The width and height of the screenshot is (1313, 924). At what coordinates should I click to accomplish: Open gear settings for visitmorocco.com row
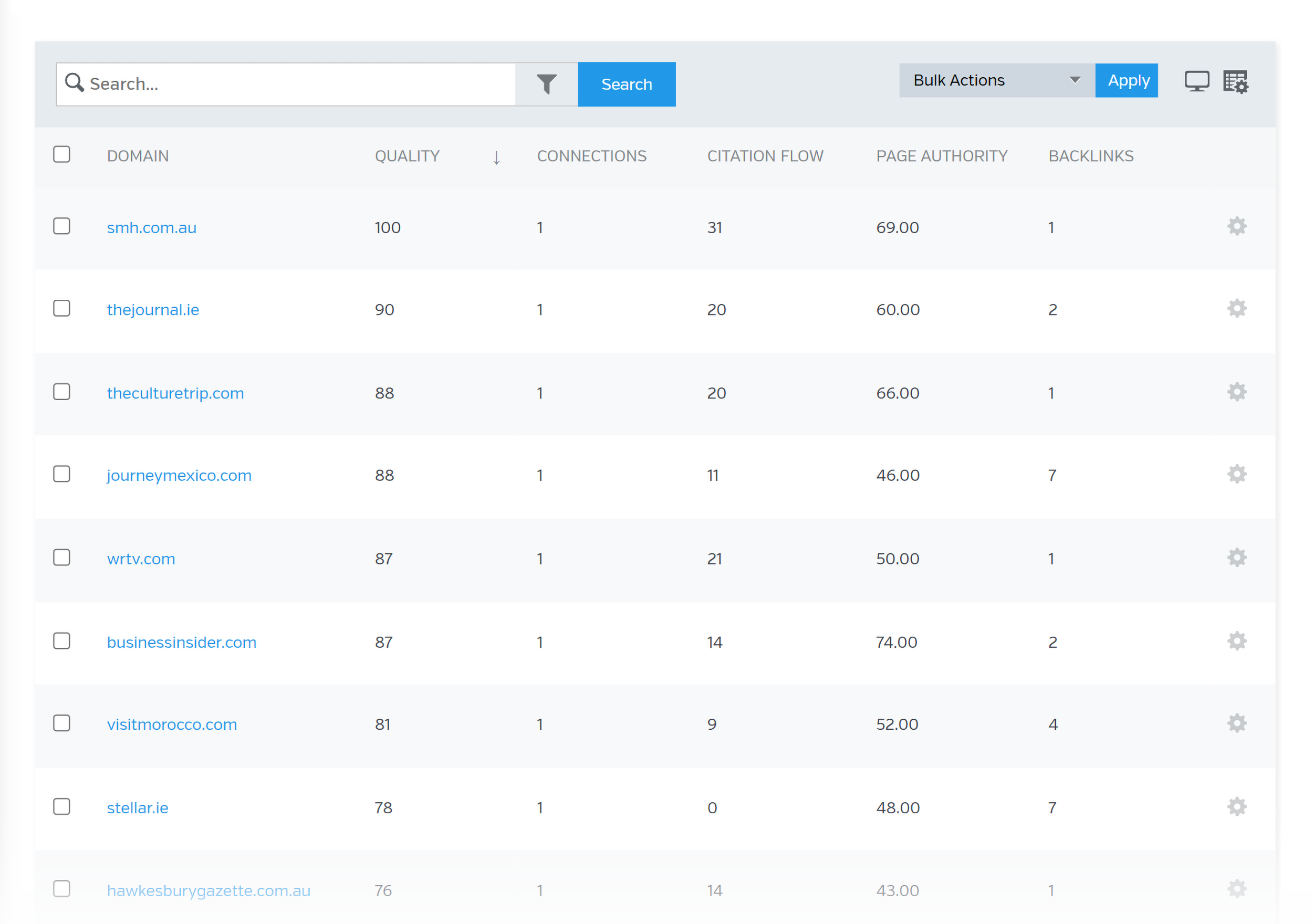pyautogui.click(x=1236, y=724)
